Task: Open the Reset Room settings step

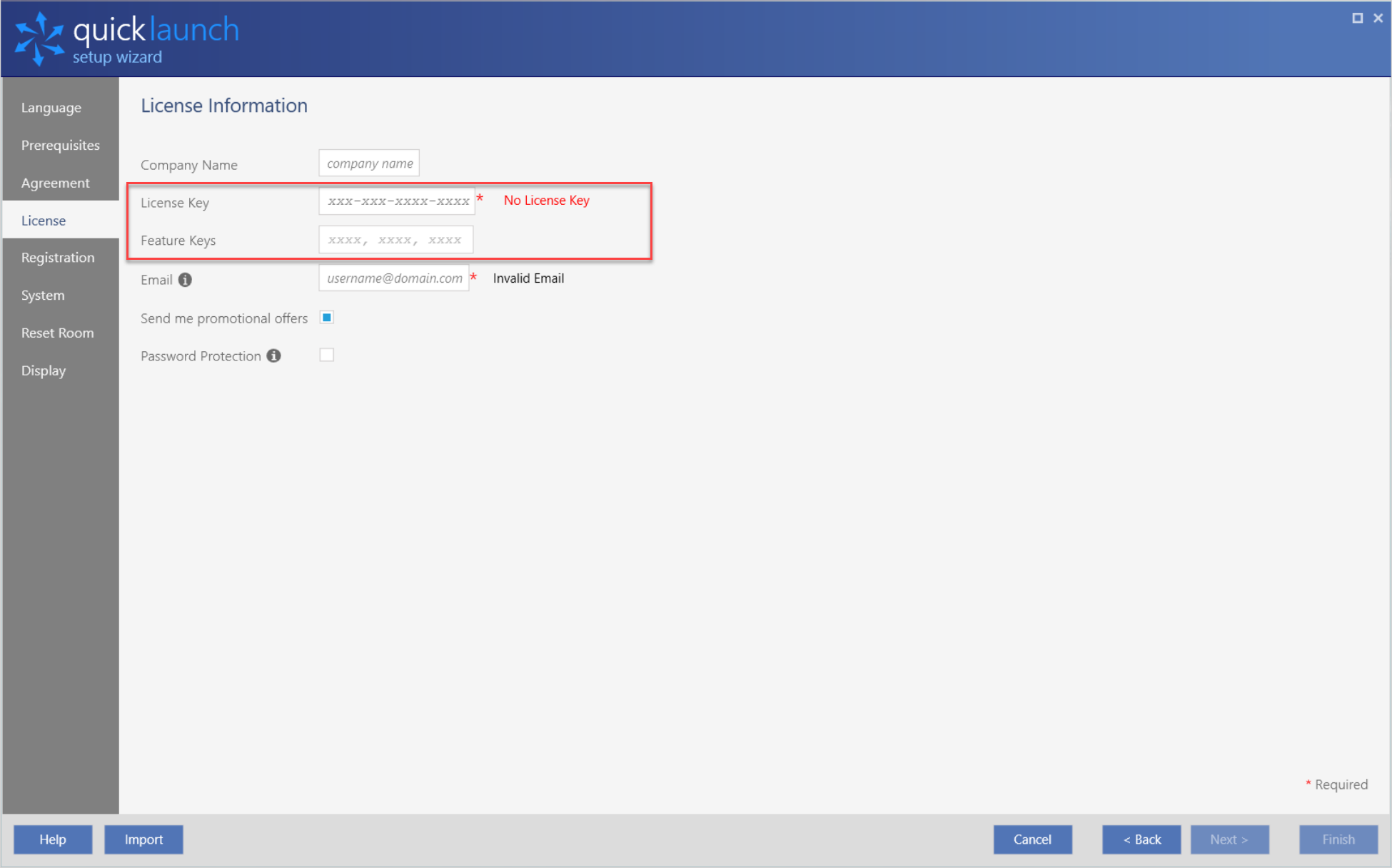Action: 58,333
